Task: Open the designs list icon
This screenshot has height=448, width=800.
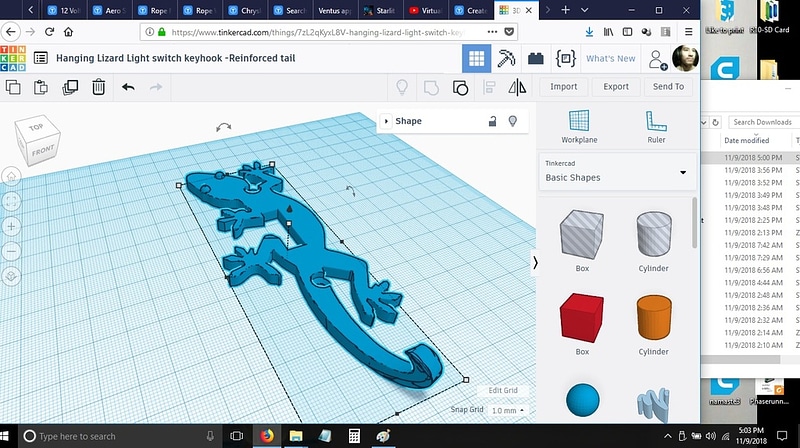Action: pos(41,58)
